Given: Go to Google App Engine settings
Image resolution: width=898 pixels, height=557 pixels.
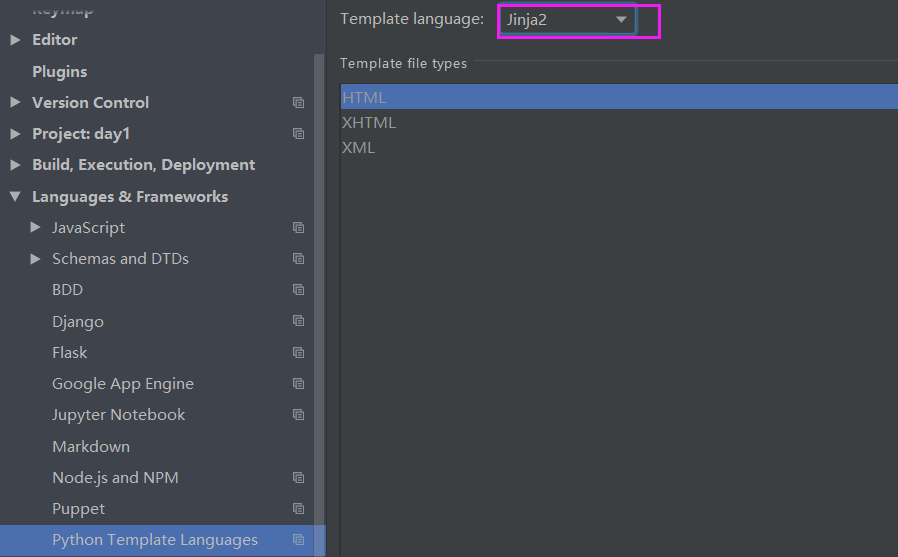Looking at the screenshot, I should 123,384.
